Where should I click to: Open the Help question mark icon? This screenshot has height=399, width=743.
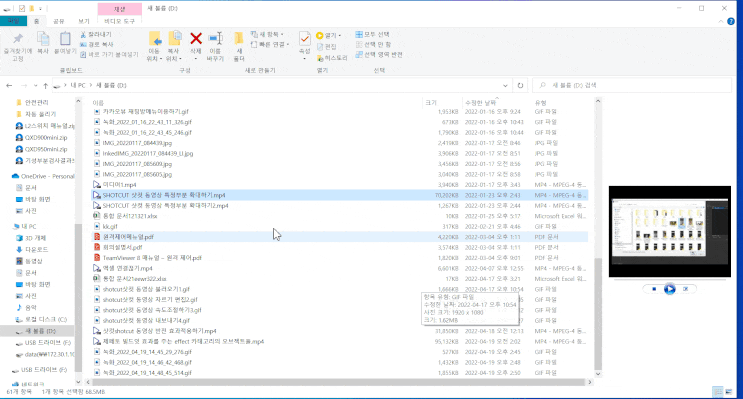click(x=731, y=21)
